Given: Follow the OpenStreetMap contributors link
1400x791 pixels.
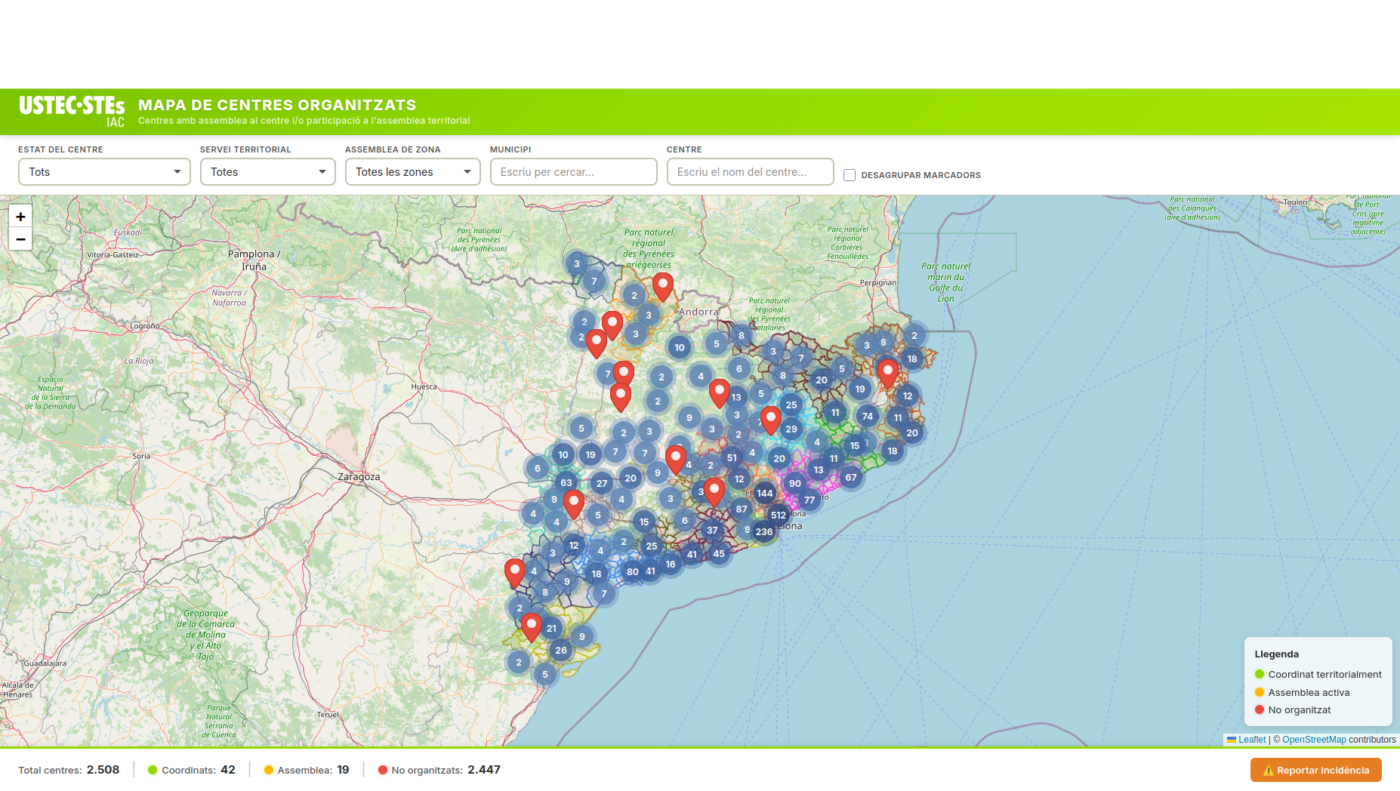Looking at the screenshot, I should 1314,740.
